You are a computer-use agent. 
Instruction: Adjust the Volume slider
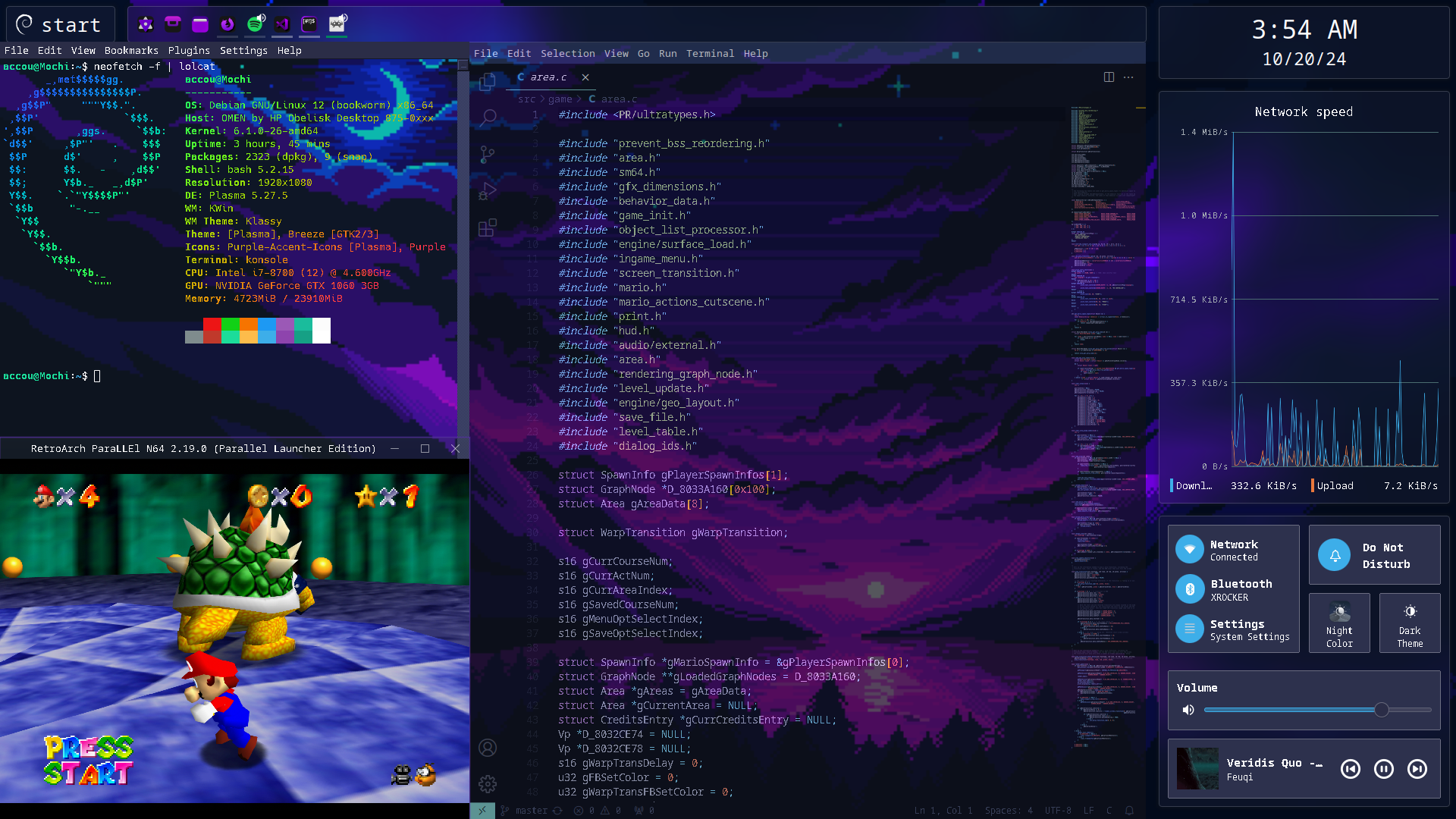click(x=1317, y=710)
